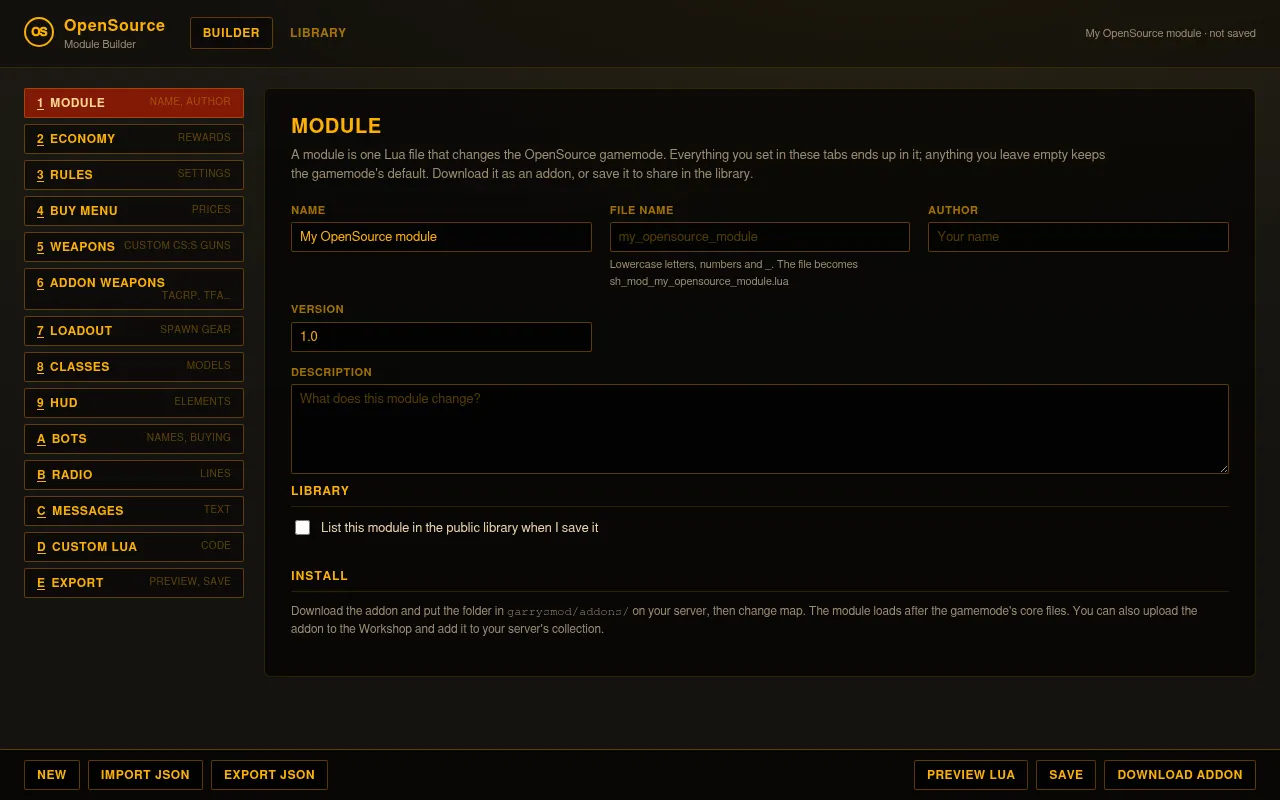The image size is (1280, 800).
Task: Click the sh_mod_my_opensource_module.lua filename hint
Action: point(699,282)
